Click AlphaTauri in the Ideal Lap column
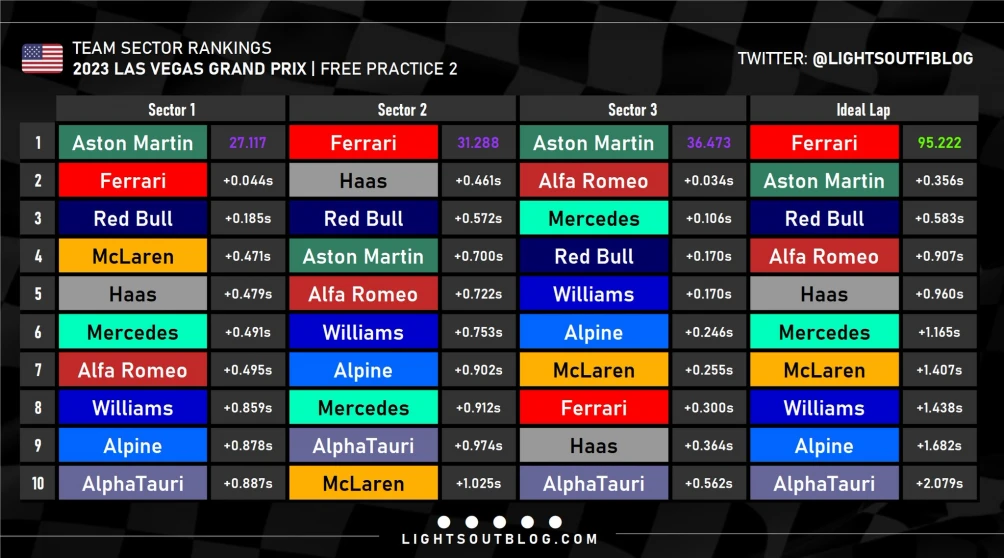 pyautogui.click(x=824, y=484)
